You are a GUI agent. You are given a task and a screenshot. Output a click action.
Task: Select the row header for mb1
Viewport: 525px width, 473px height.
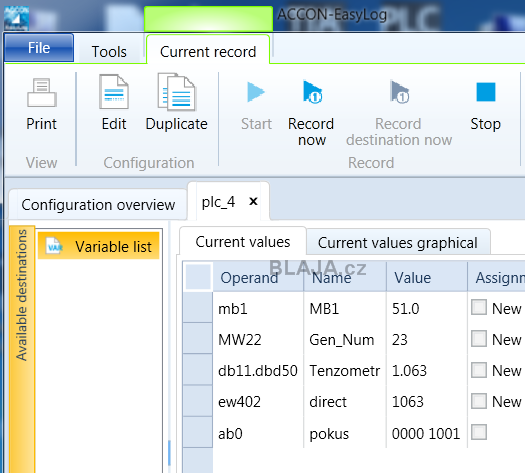coord(198,307)
